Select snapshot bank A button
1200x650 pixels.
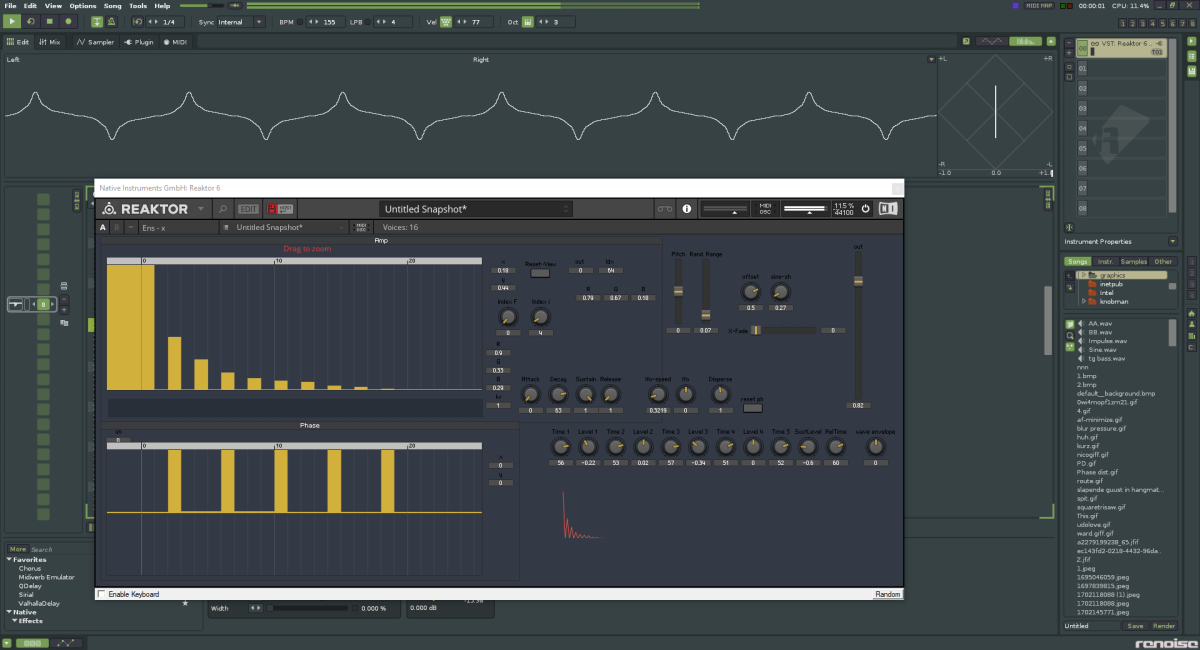(103, 228)
